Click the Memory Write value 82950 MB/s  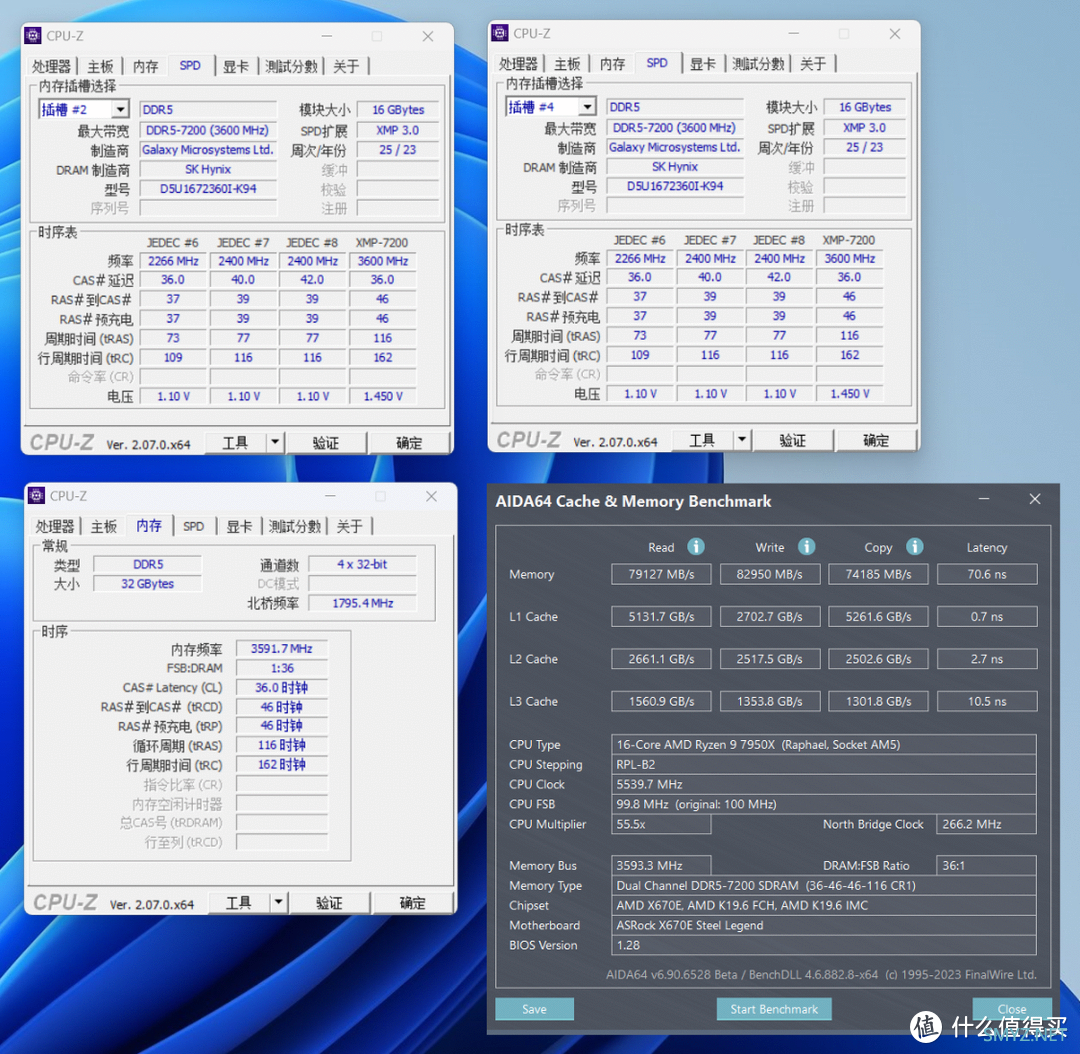[x=770, y=575]
